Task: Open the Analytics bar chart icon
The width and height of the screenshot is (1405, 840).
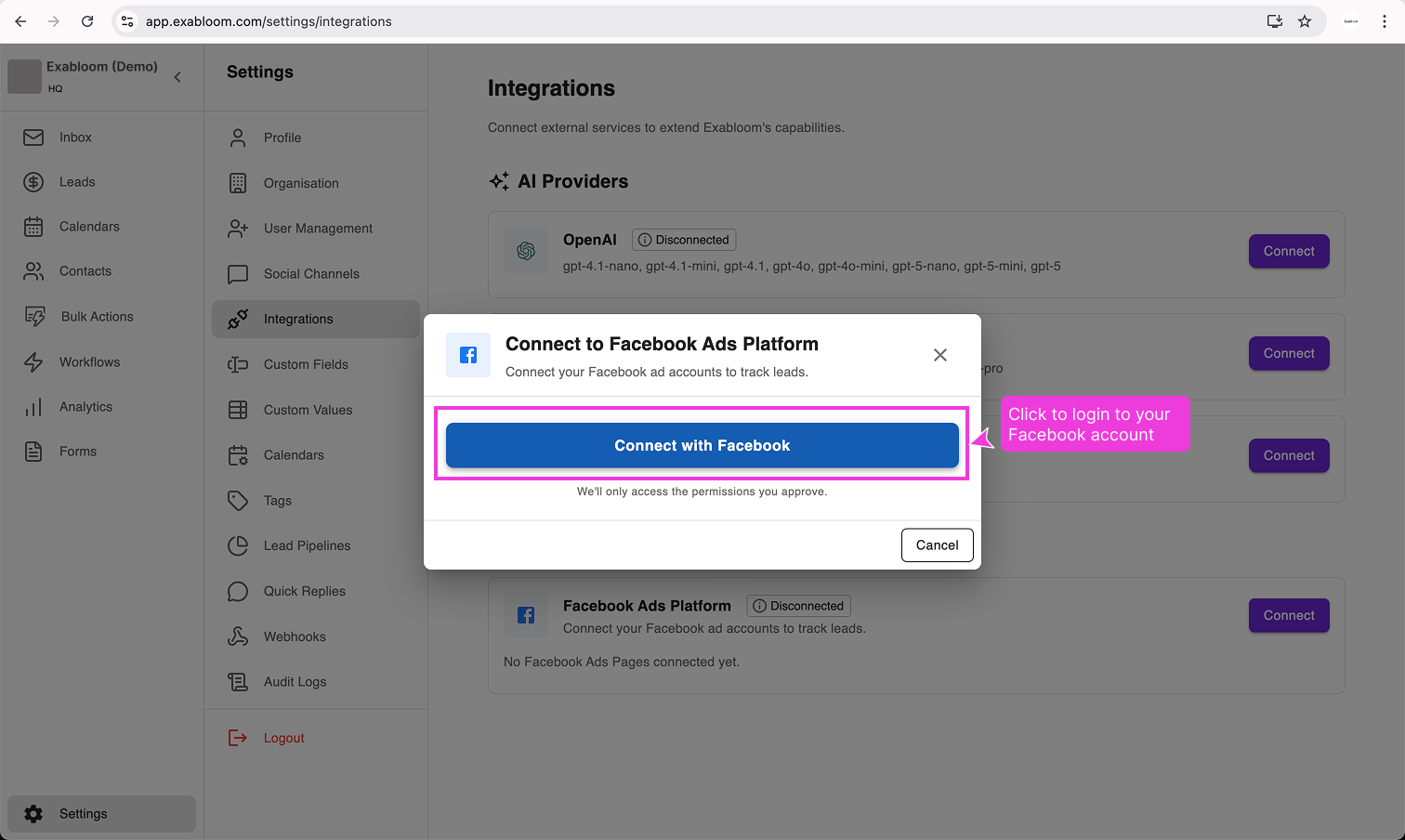Action: [x=33, y=406]
